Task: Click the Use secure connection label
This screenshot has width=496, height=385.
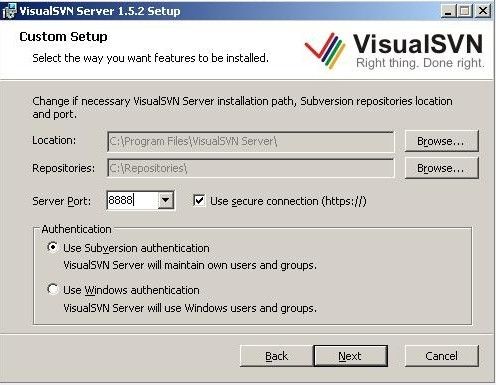Action: (288, 201)
